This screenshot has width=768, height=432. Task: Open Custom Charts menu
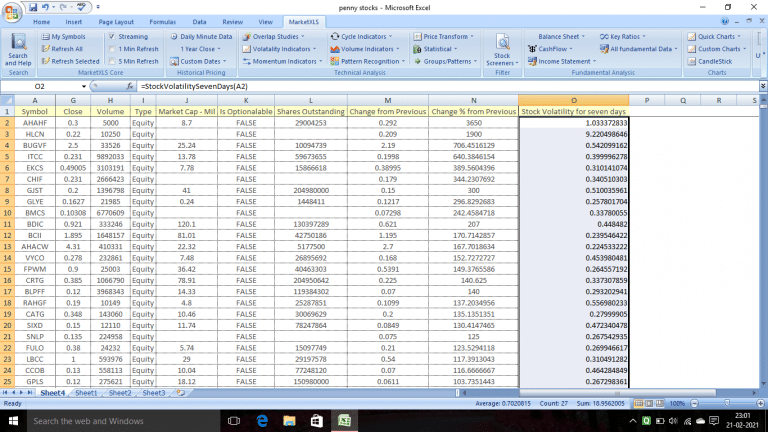coord(717,49)
